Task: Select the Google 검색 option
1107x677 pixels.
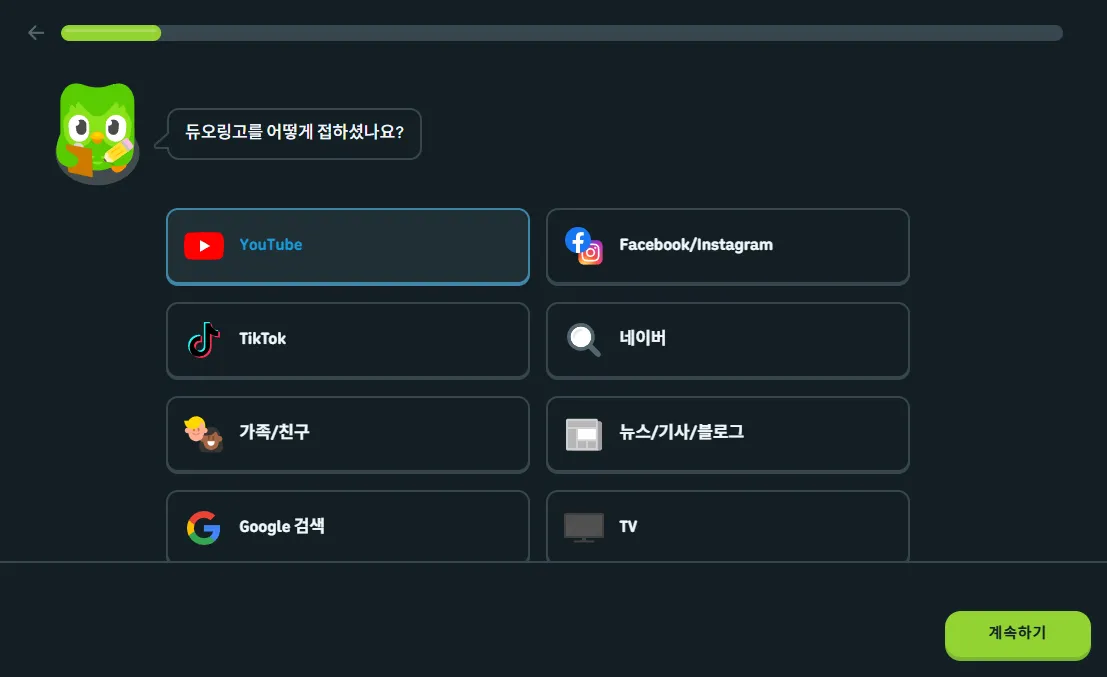Action: tap(348, 527)
